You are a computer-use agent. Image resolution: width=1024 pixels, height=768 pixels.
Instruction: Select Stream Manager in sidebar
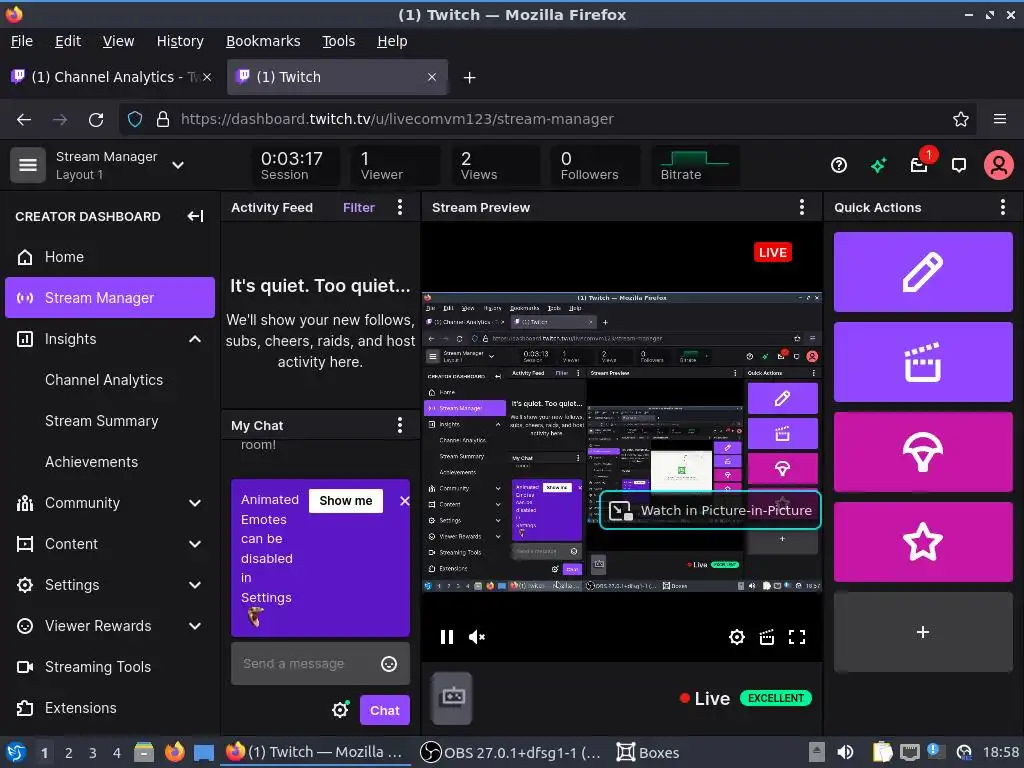(110, 298)
